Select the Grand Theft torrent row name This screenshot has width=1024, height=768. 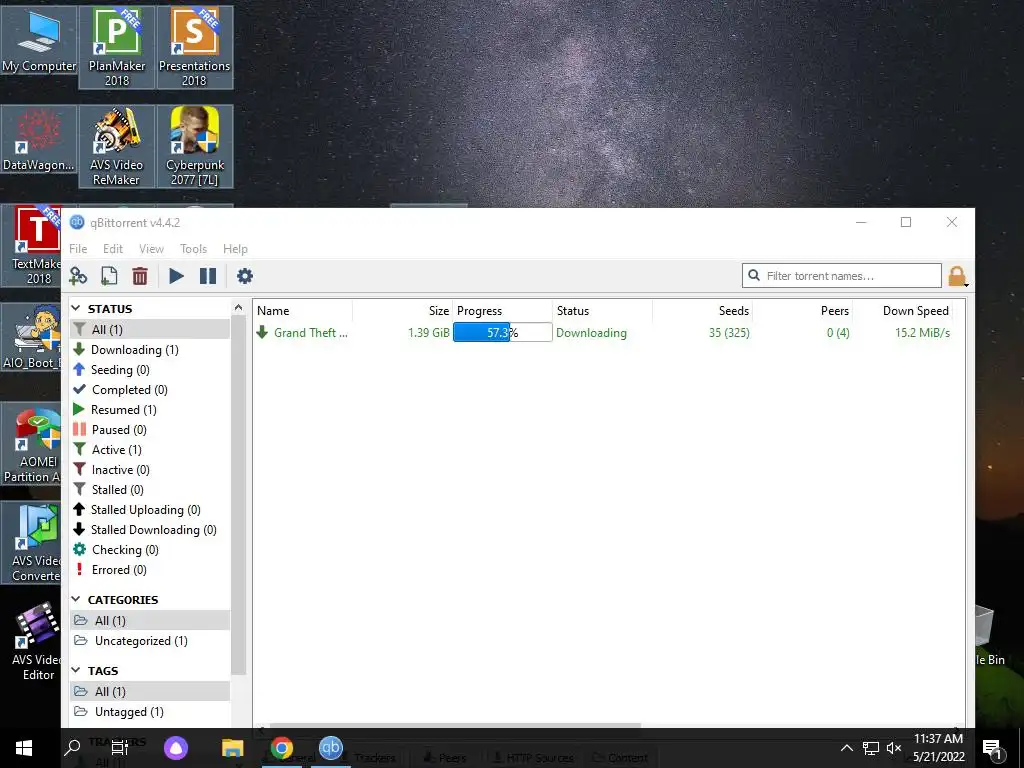[311, 332]
